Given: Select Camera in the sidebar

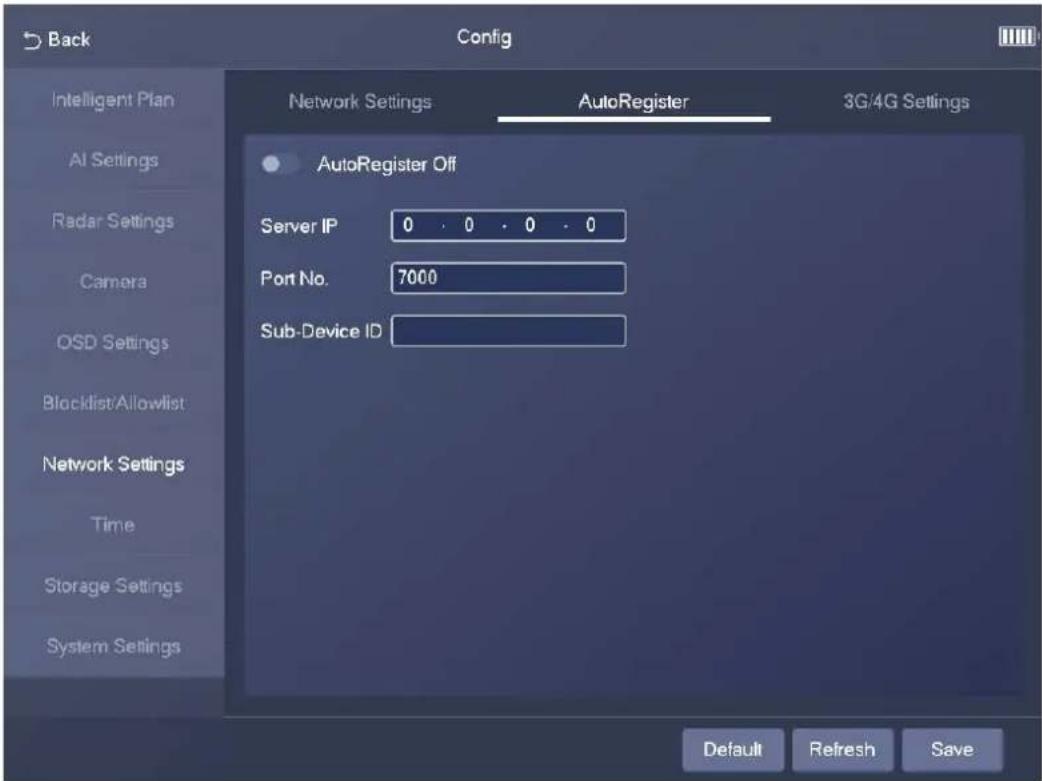Looking at the screenshot, I should point(113,282).
